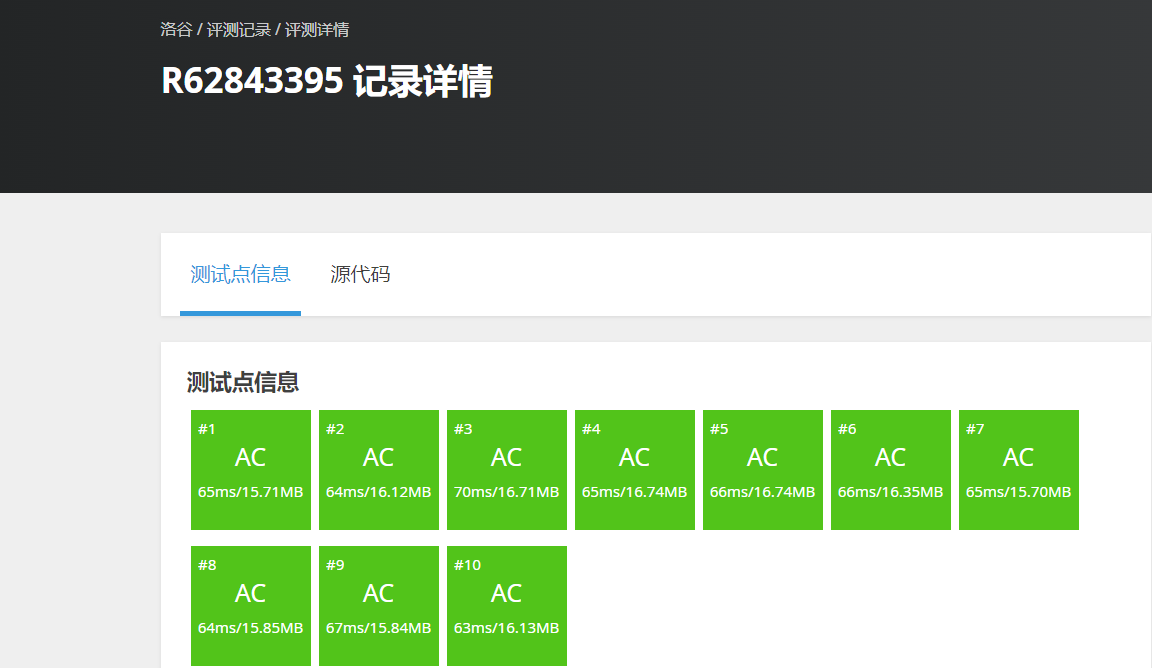Select the R62843395 记录详情 page title
1152x668 pixels.
[x=327, y=81]
